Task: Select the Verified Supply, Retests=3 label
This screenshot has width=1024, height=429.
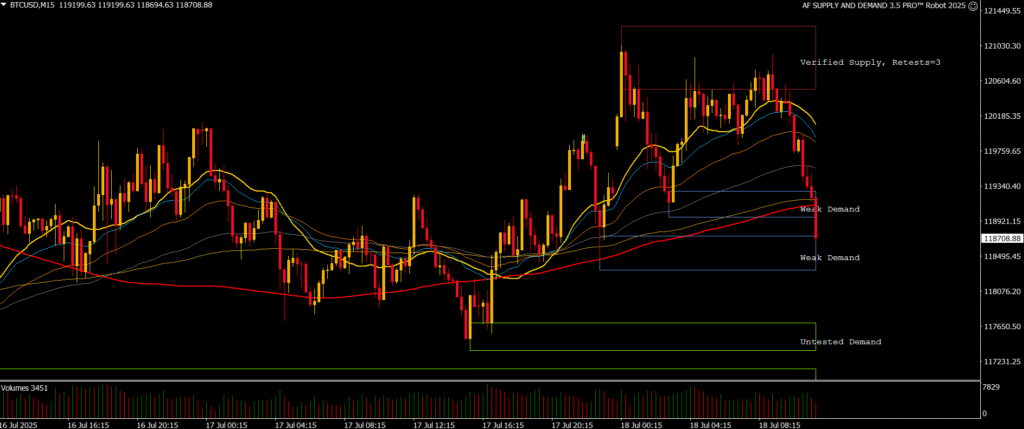Action: click(x=870, y=62)
